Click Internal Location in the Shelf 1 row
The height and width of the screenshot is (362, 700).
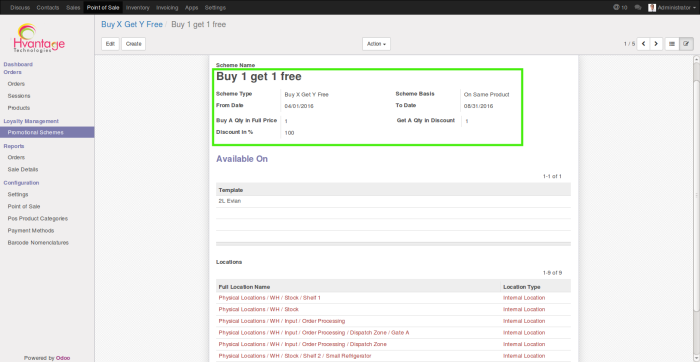pos(524,298)
